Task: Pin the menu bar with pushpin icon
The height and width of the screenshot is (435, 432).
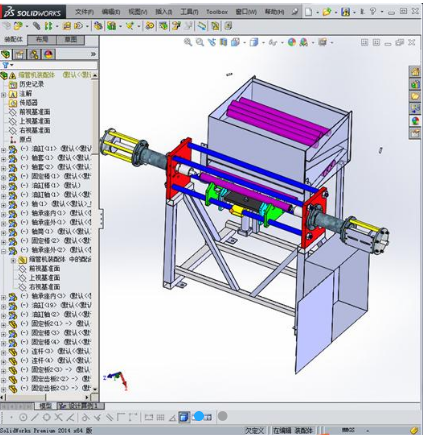Action: tap(295, 12)
